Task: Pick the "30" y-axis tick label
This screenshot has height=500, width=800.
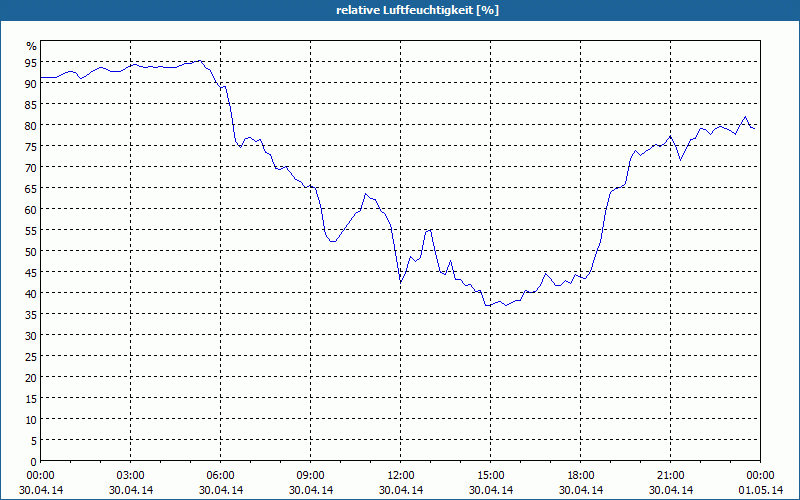Action: tap(31, 335)
